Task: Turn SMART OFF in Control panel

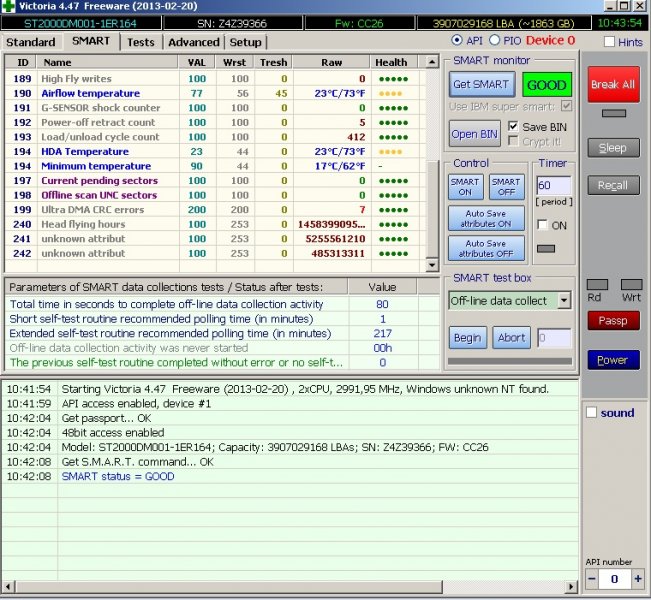Action: [x=505, y=187]
